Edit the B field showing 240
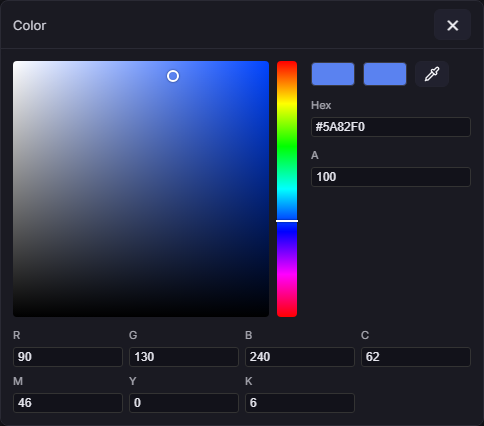484x426 pixels. coord(300,357)
